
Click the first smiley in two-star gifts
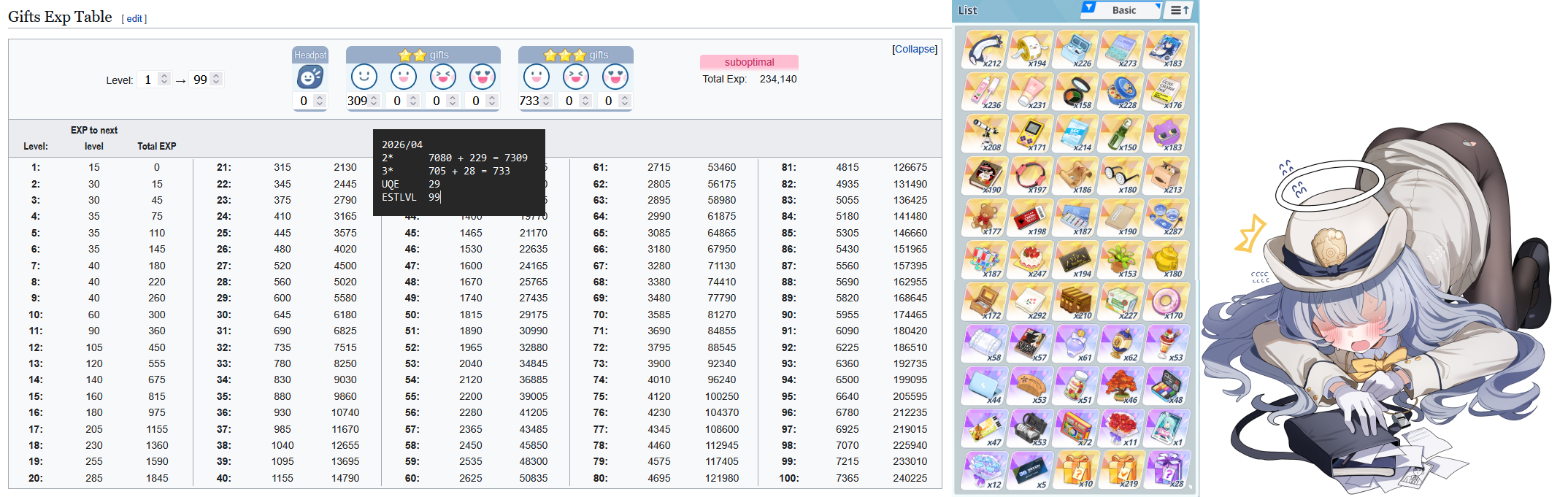[364, 77]
